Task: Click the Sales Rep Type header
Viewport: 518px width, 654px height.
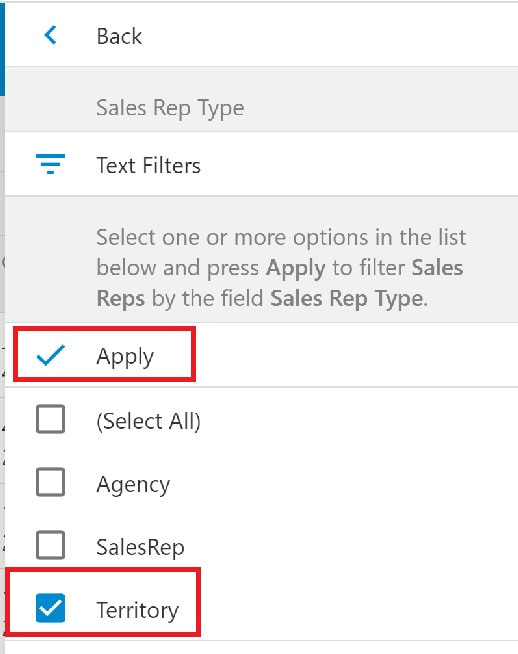Action: click(x=170, y=108)
